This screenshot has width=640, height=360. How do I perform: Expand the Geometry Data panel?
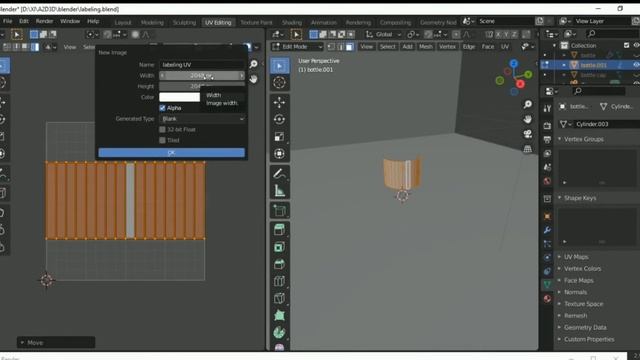click(585, 327)
